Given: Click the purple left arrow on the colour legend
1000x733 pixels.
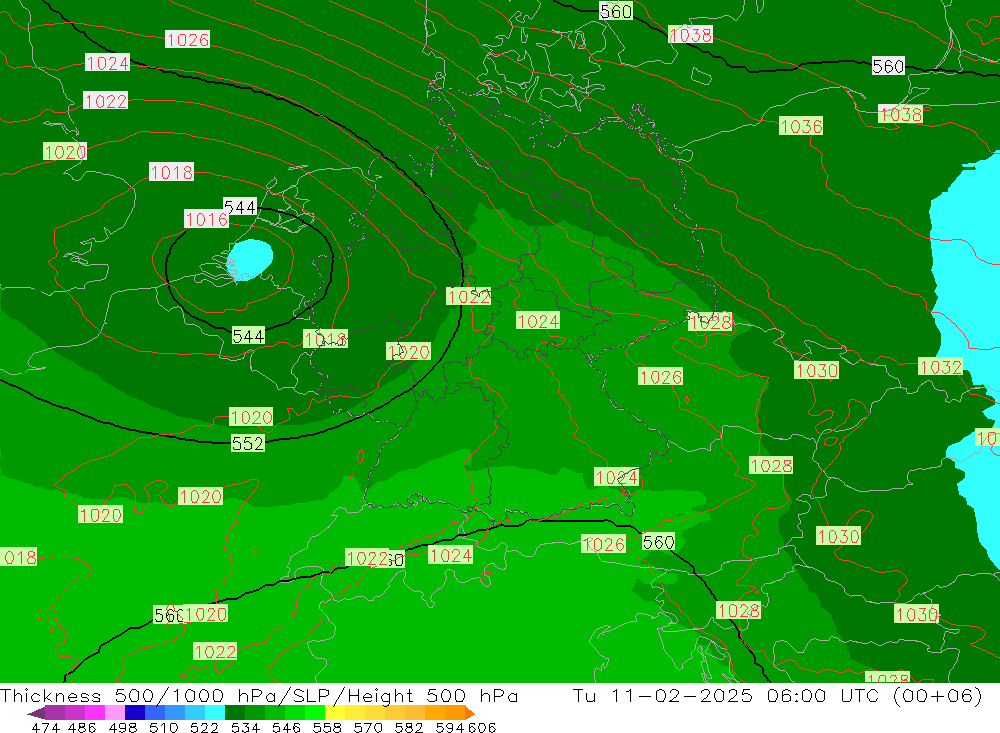Looking at the screenshot, I should coord(36,713).
